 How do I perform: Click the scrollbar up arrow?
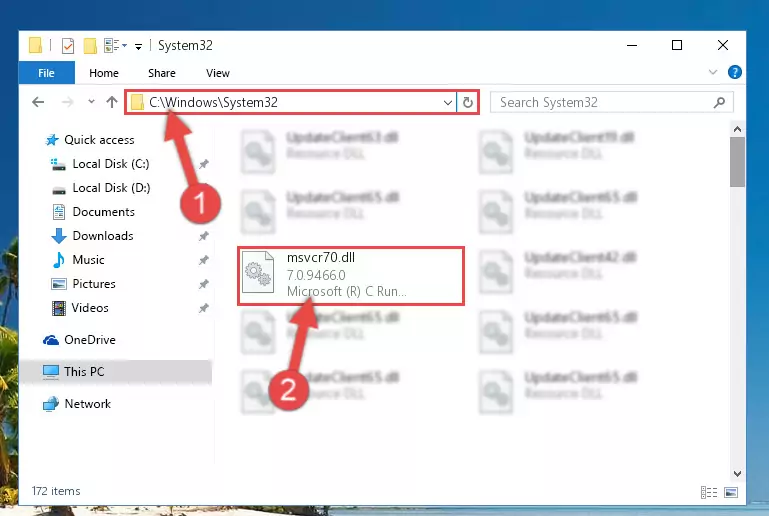point(737,129)
